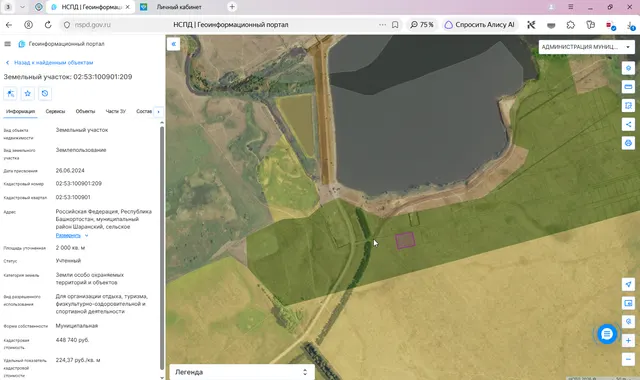Expand address with Развернуть link
Viewport: 640px width, 380px height.
click(68, 236)
